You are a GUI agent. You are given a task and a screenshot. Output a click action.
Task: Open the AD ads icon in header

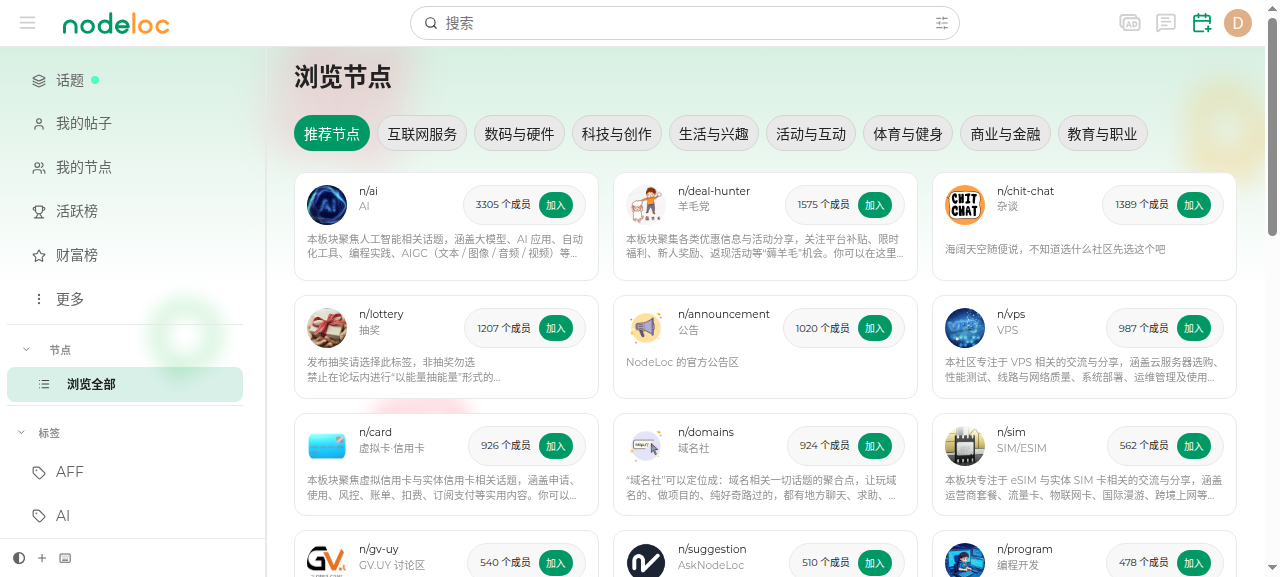(1129, 23)
